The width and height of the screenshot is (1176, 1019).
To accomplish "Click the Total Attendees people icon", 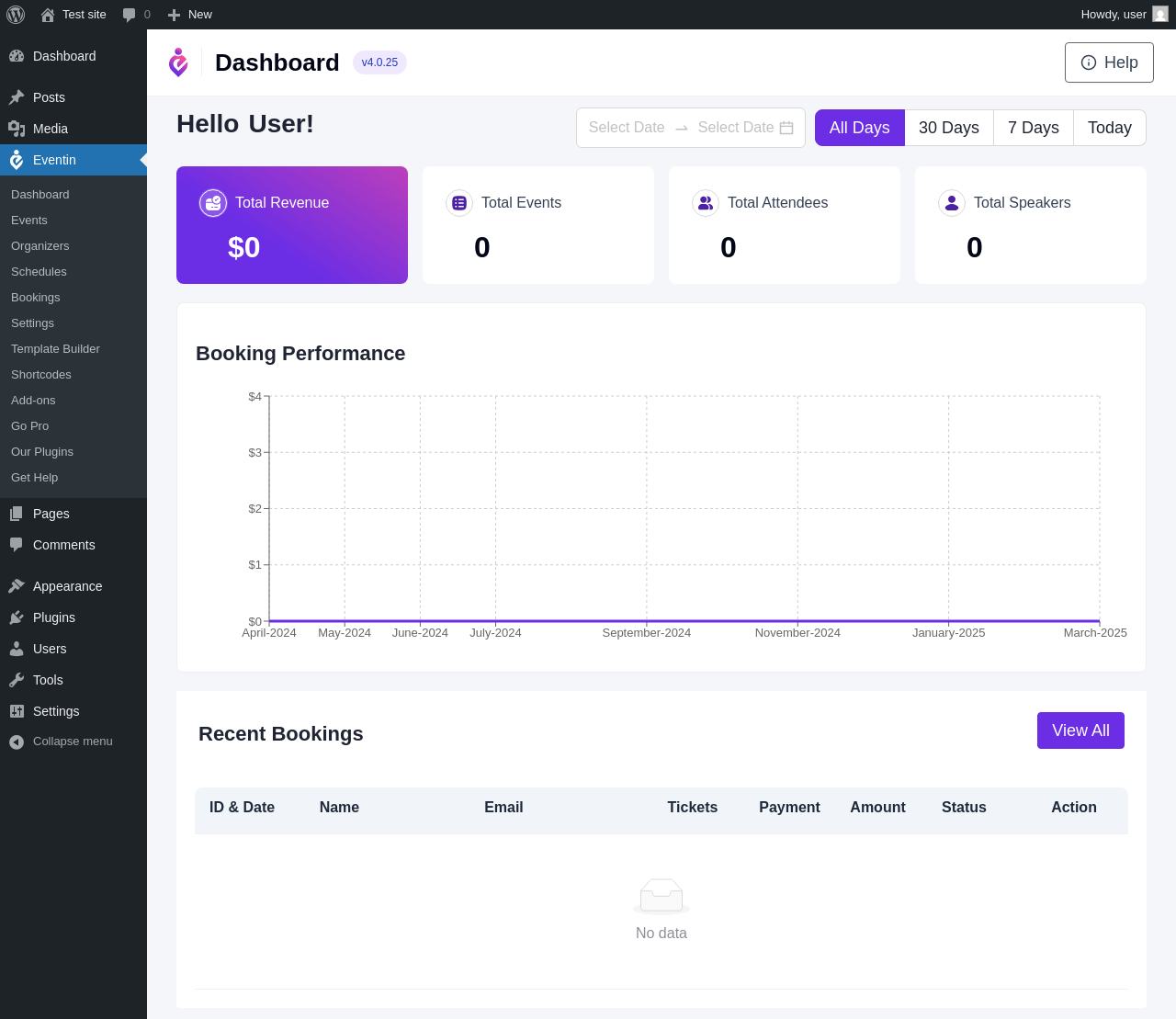I will pyautogui.click(x=706, y=203).
